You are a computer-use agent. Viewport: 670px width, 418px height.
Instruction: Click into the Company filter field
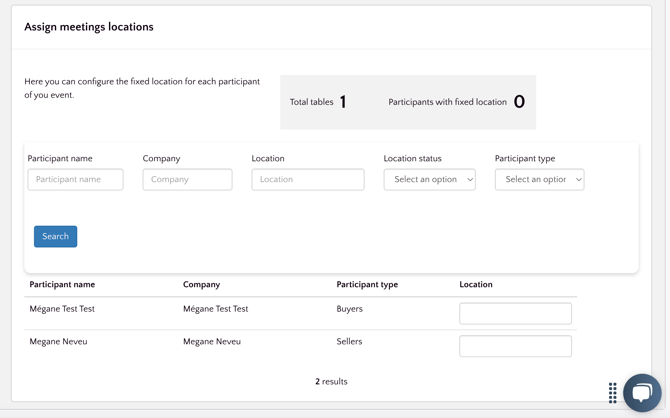187,180
